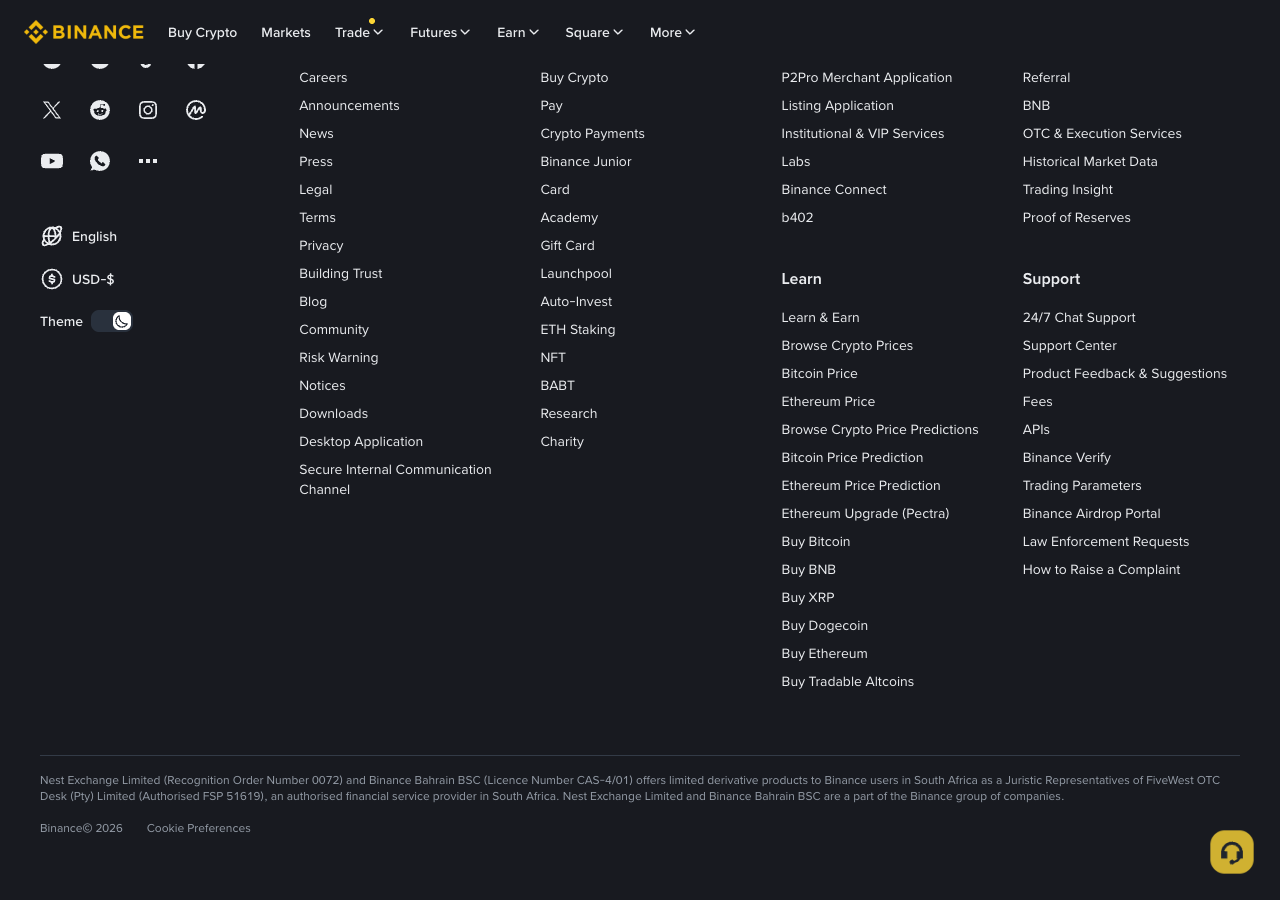Select Buy Crypto in the top navigation bar
Image resolution: width=1280 pixels, height=900 pixels.
pos(202,32)
